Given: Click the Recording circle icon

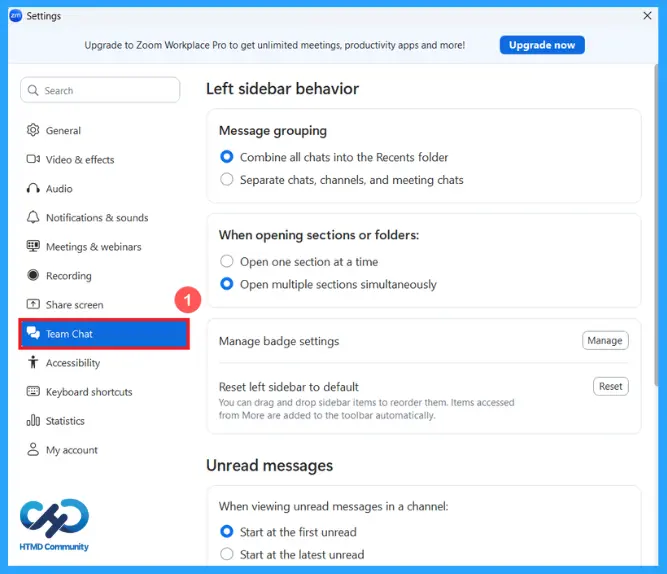Looking at the screenshot, I should click(x=33, y=275).
